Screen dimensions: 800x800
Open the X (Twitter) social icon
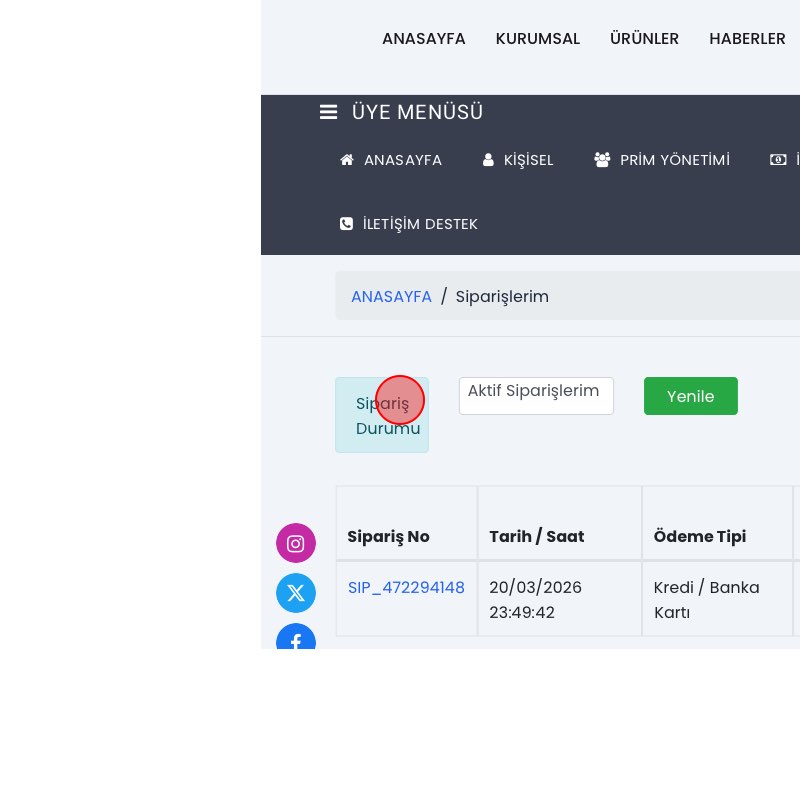tap(296, 593)
